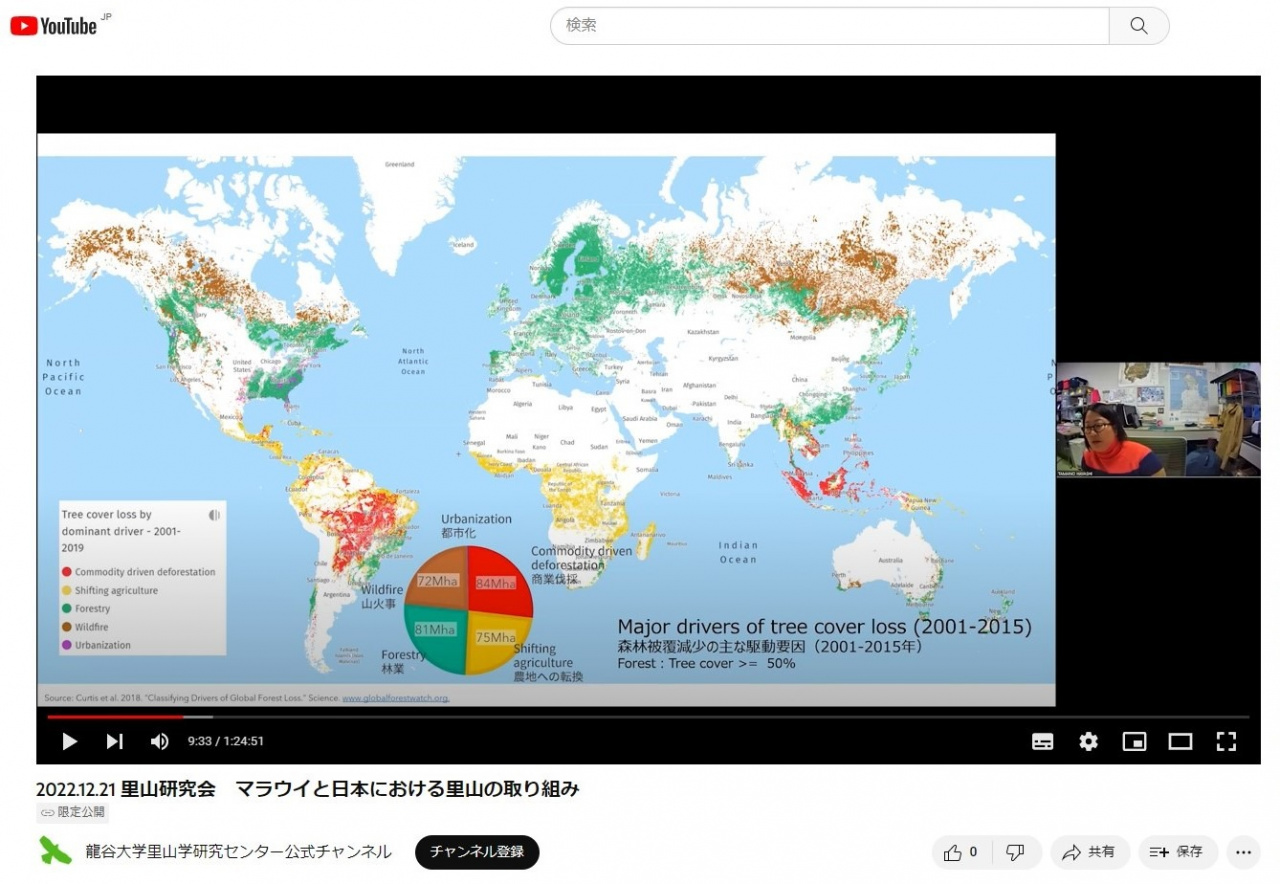Like the video with thumbs up
Viewport: 1280px width, 884px height.
point(961,852)
